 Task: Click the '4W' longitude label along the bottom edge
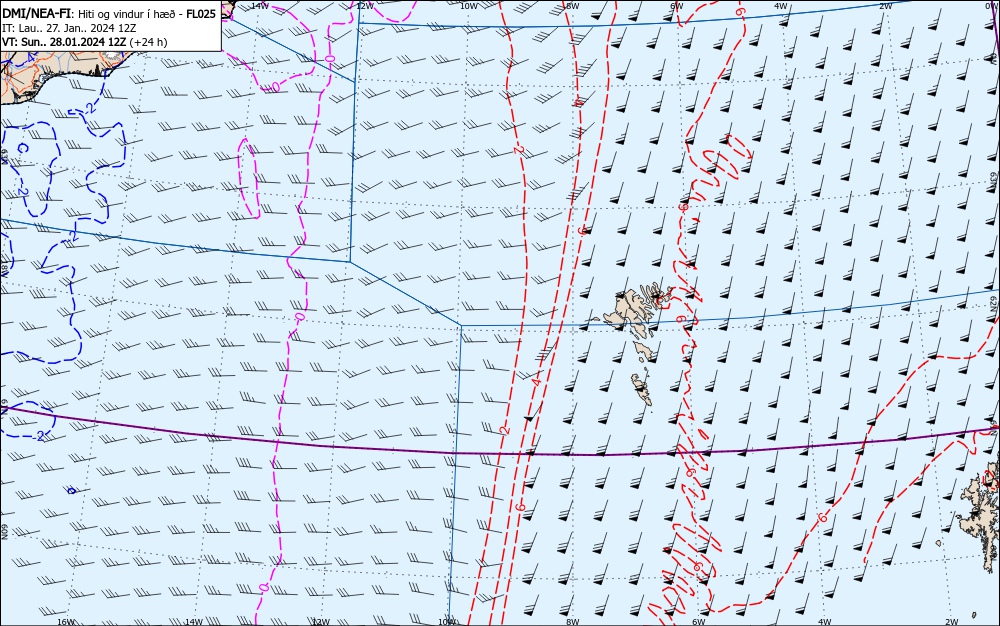(x=825, y=622)
